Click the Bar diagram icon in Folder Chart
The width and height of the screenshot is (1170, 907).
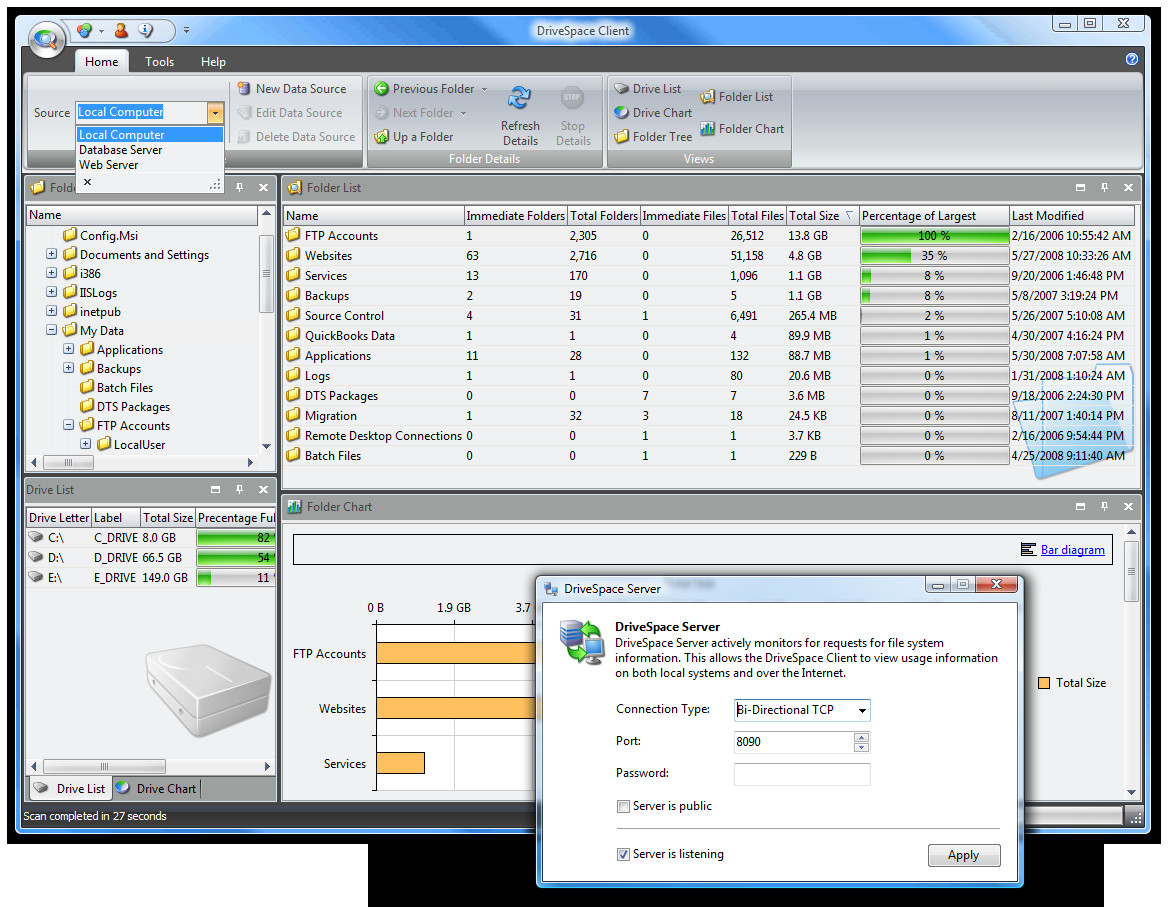coord(1028,550)
